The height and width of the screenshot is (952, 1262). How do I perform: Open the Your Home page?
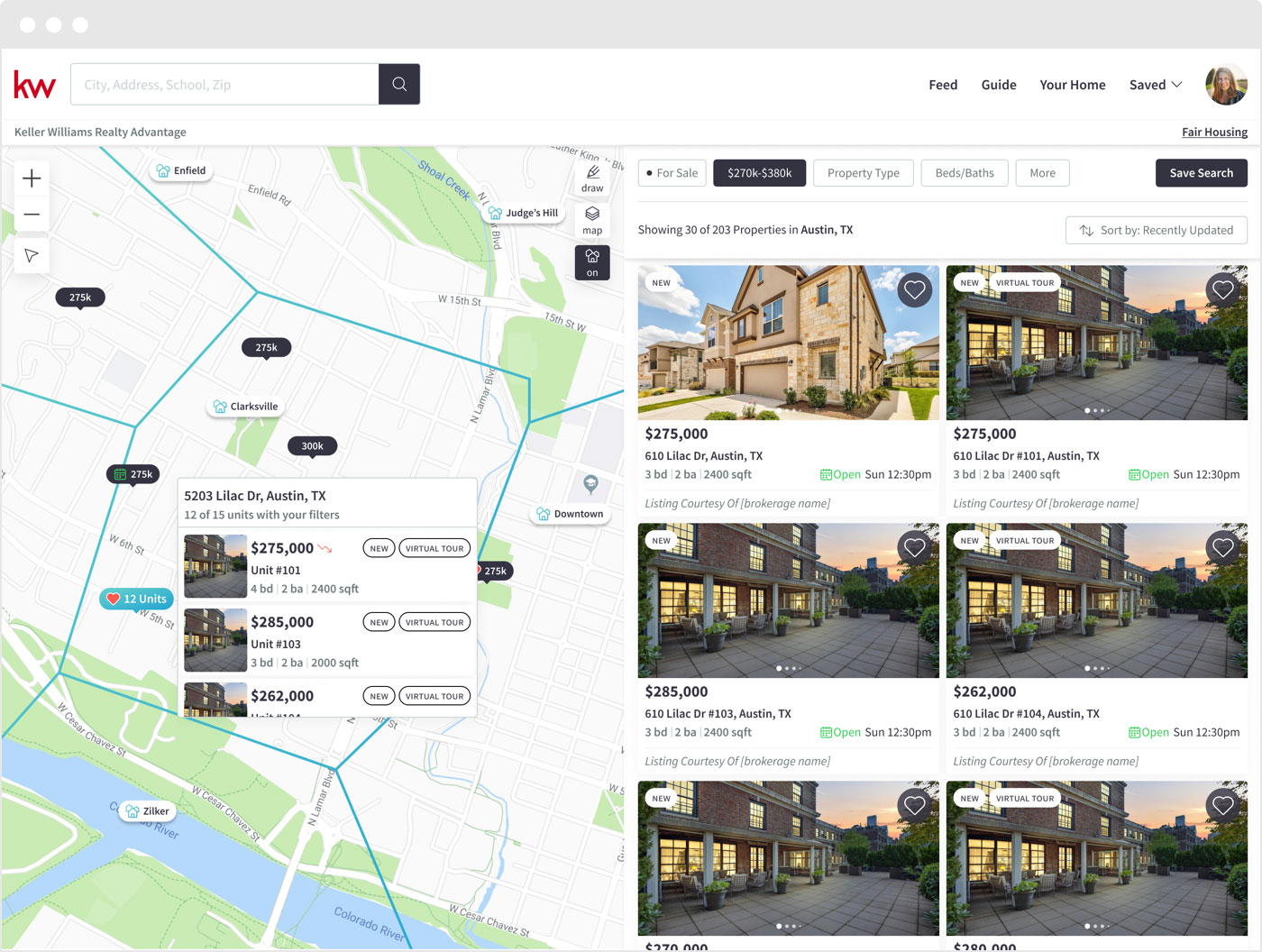(1073, 85)
